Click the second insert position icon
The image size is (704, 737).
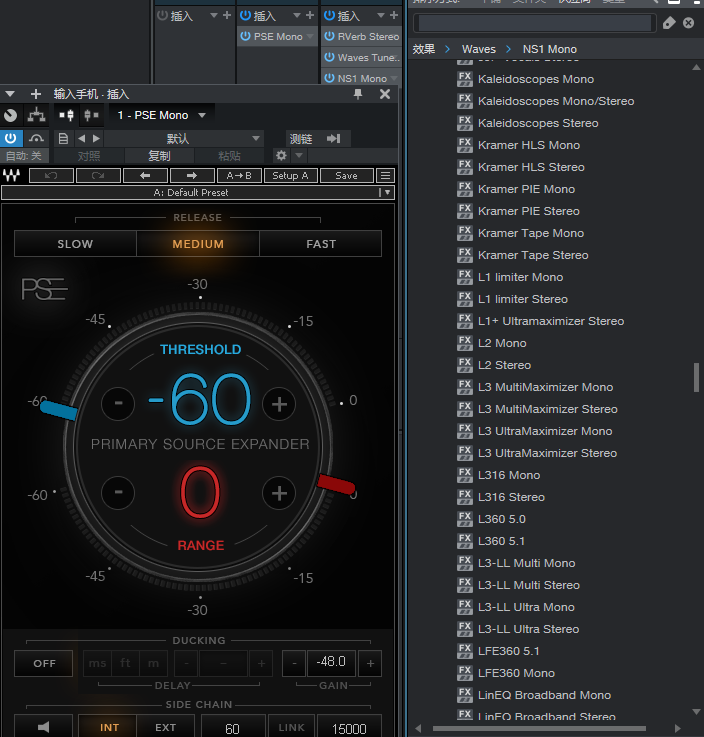(x=91, y=115)
